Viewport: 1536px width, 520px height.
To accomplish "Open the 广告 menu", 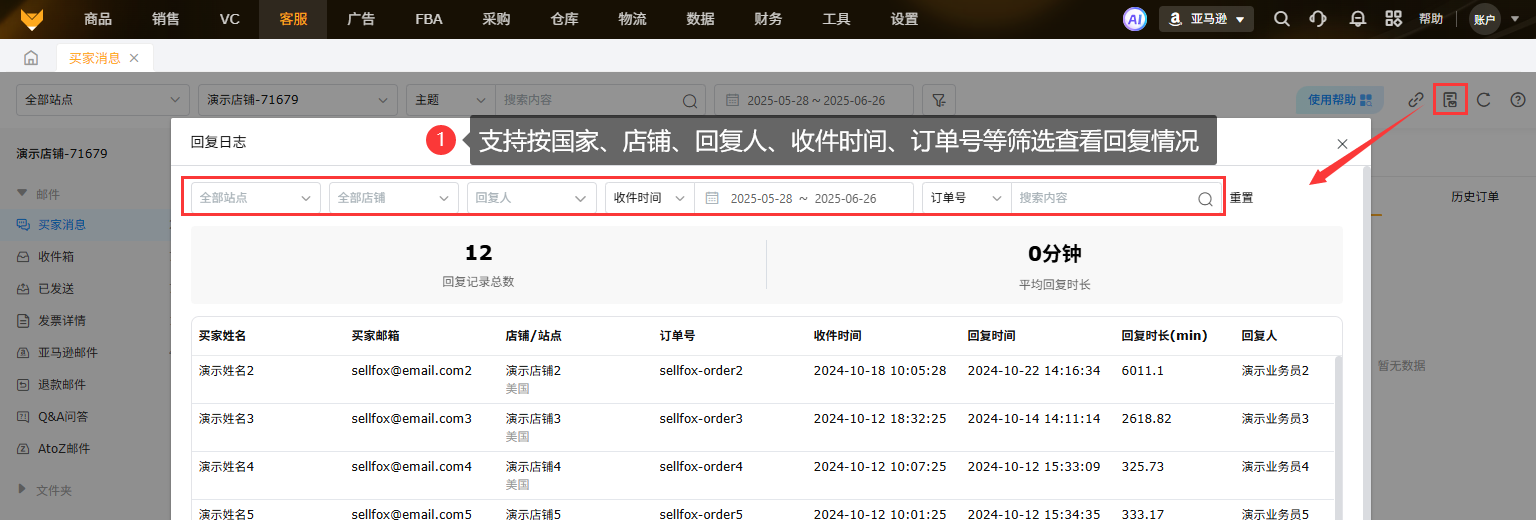I will tap(361, 19).
